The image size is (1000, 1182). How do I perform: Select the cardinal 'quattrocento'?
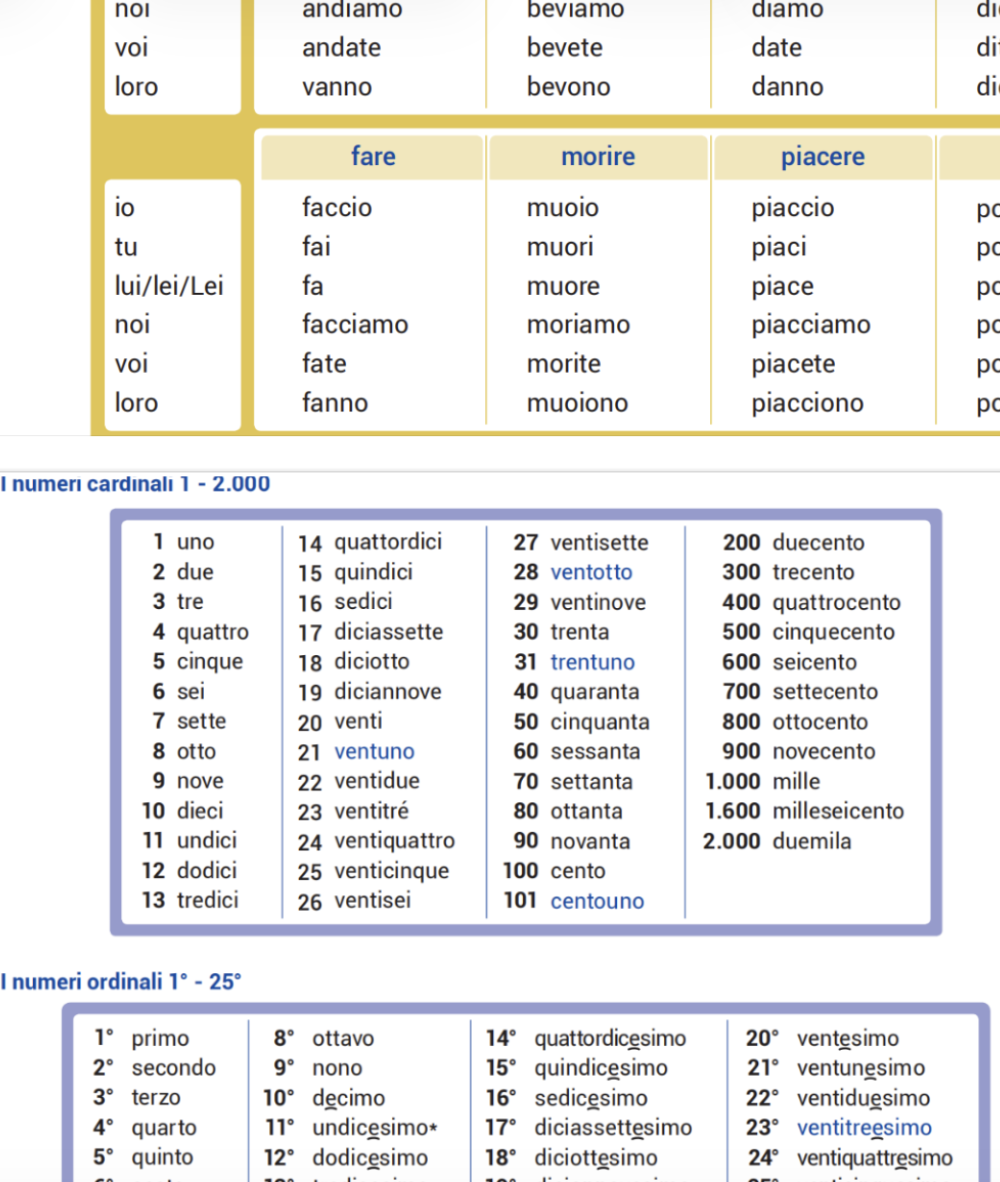pos(836,602)
